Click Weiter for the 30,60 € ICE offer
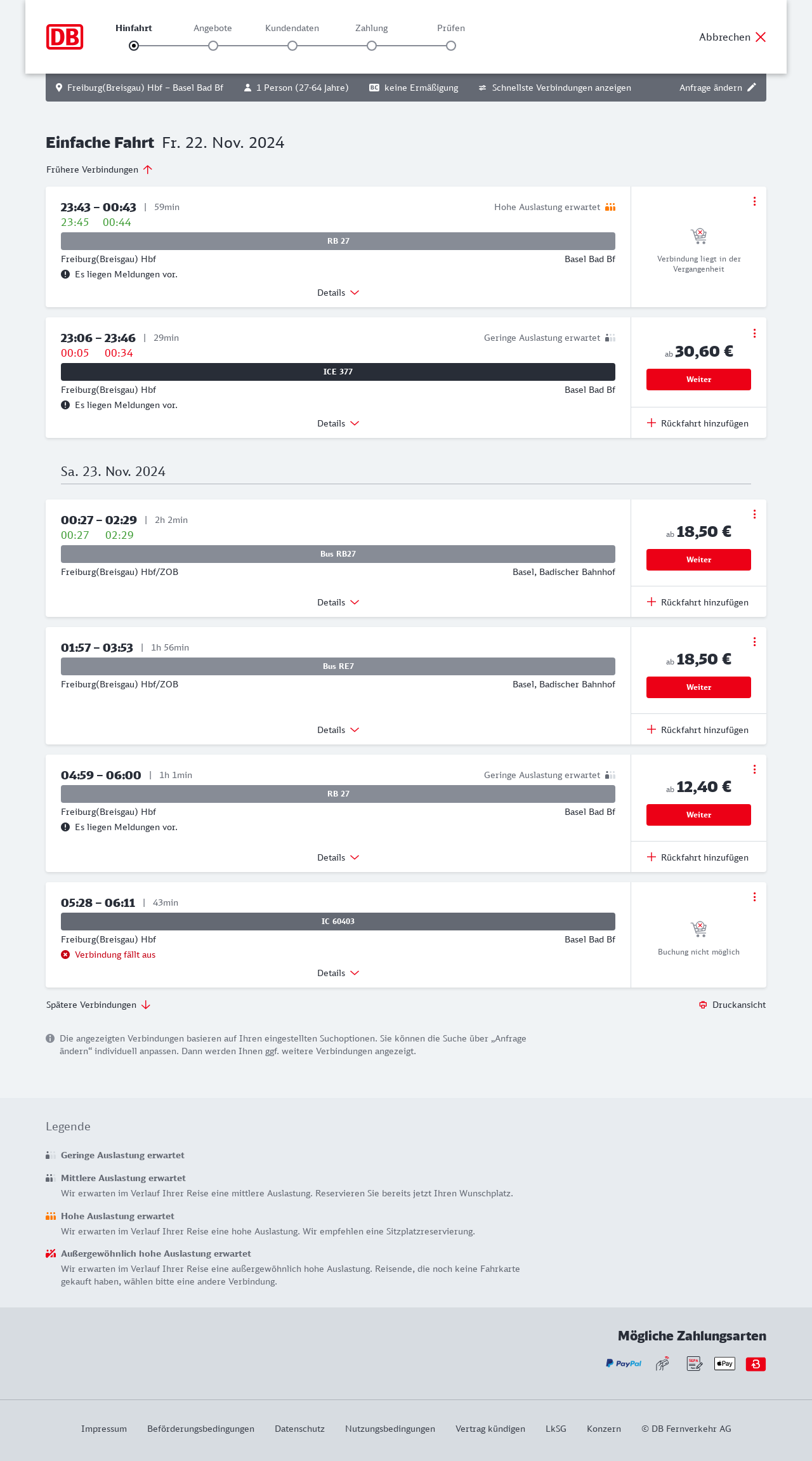 [698, 380]
